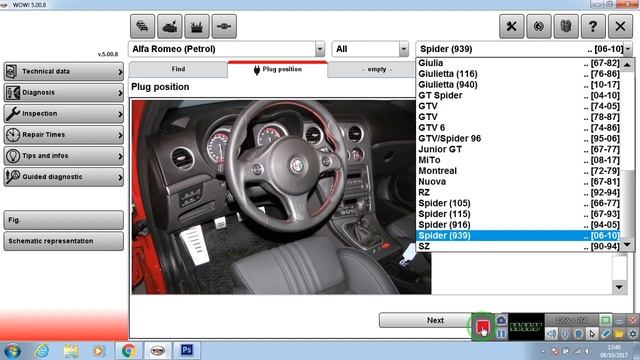
Task: Click the Tips and infos bulb icon
Action: [x=13, y=156]
